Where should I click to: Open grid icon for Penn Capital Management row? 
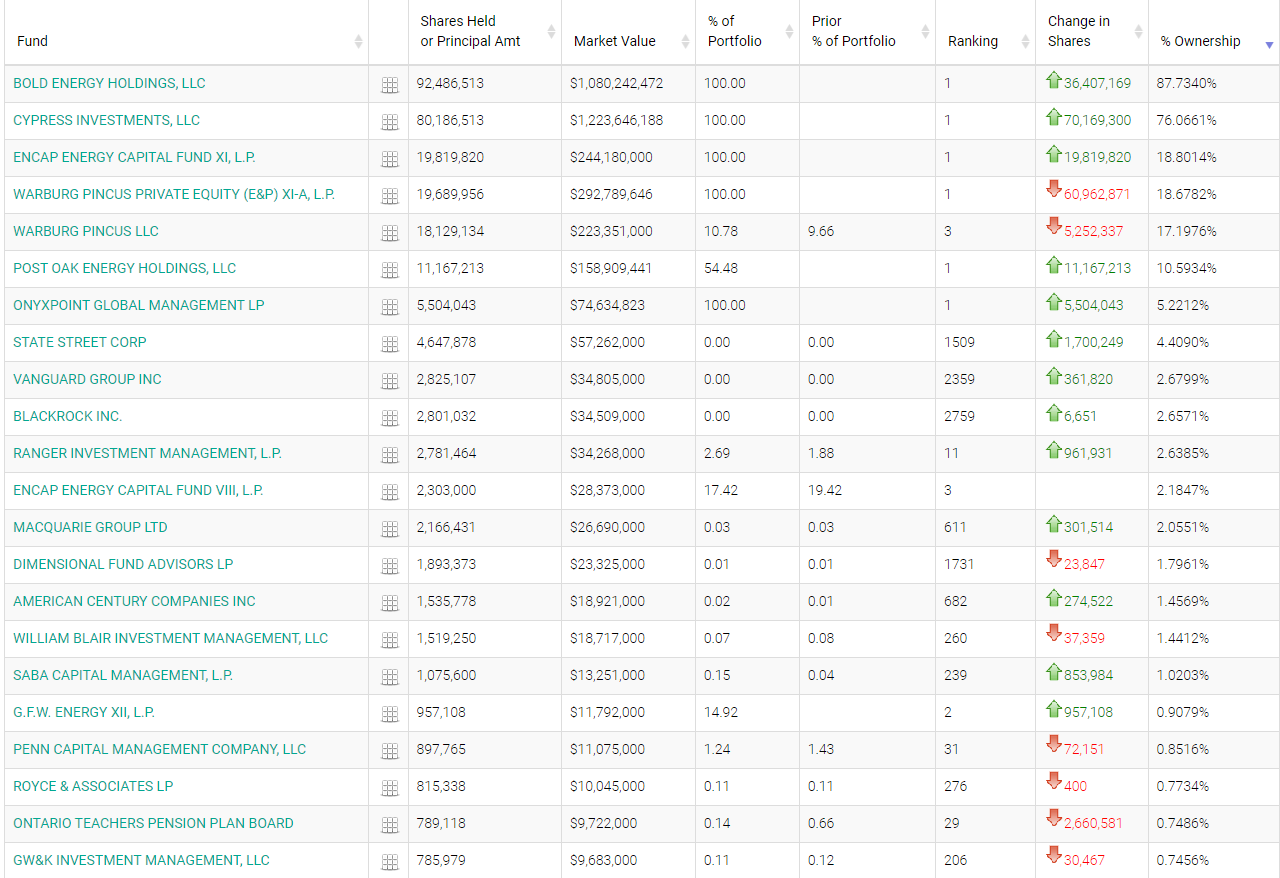pos(390,751)
